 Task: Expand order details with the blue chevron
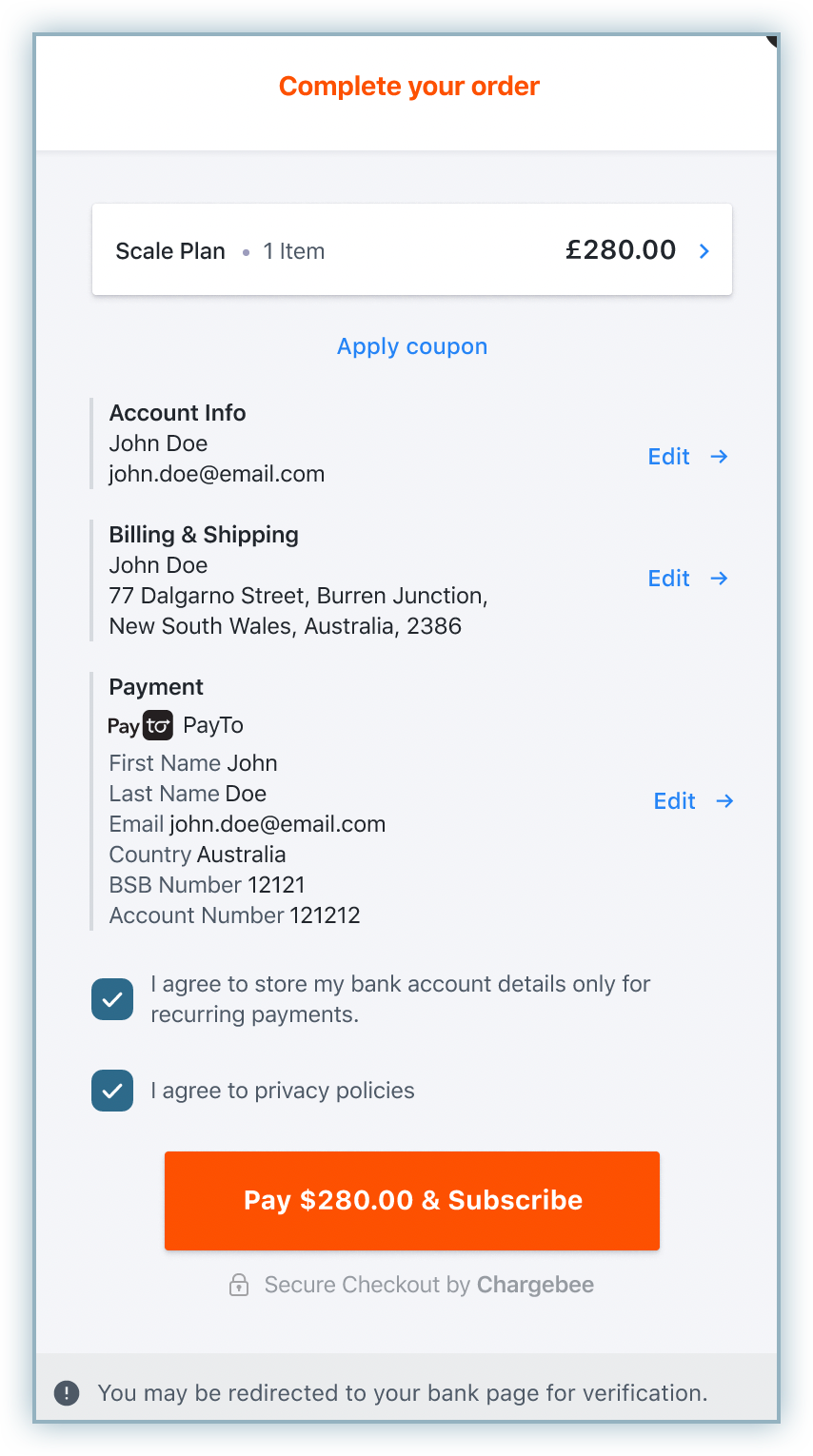pyautogui.click(x=704, y=251)
